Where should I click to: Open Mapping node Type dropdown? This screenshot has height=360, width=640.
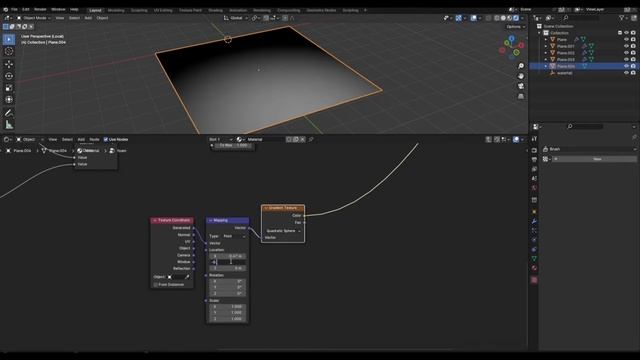[234, 236]
